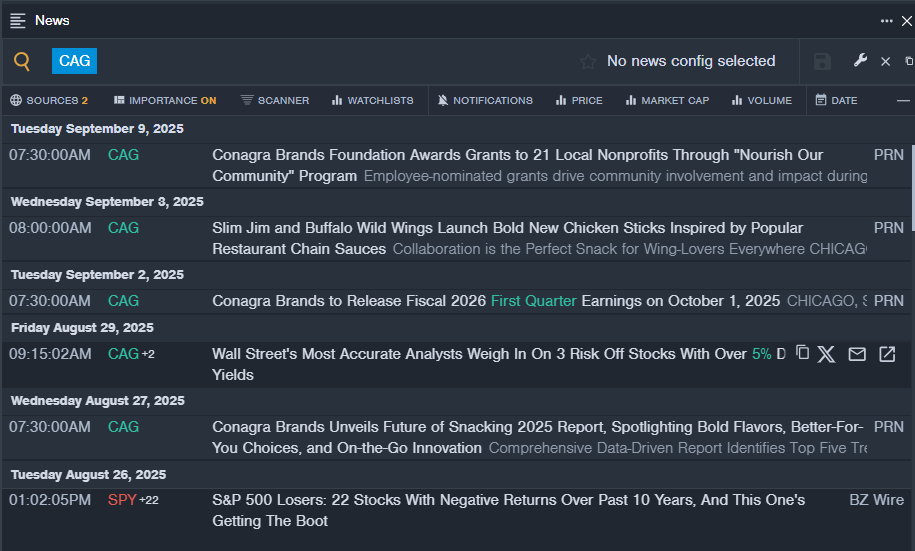Open the Sources filter
Screen dimensions: 915x551
(49, 100)
